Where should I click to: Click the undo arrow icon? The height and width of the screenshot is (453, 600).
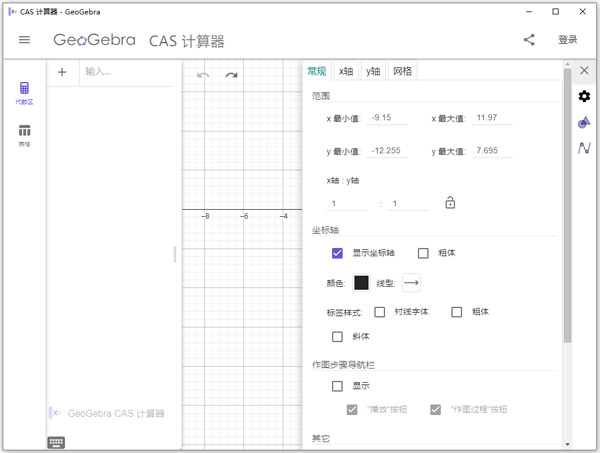click(x=203, y=75)
